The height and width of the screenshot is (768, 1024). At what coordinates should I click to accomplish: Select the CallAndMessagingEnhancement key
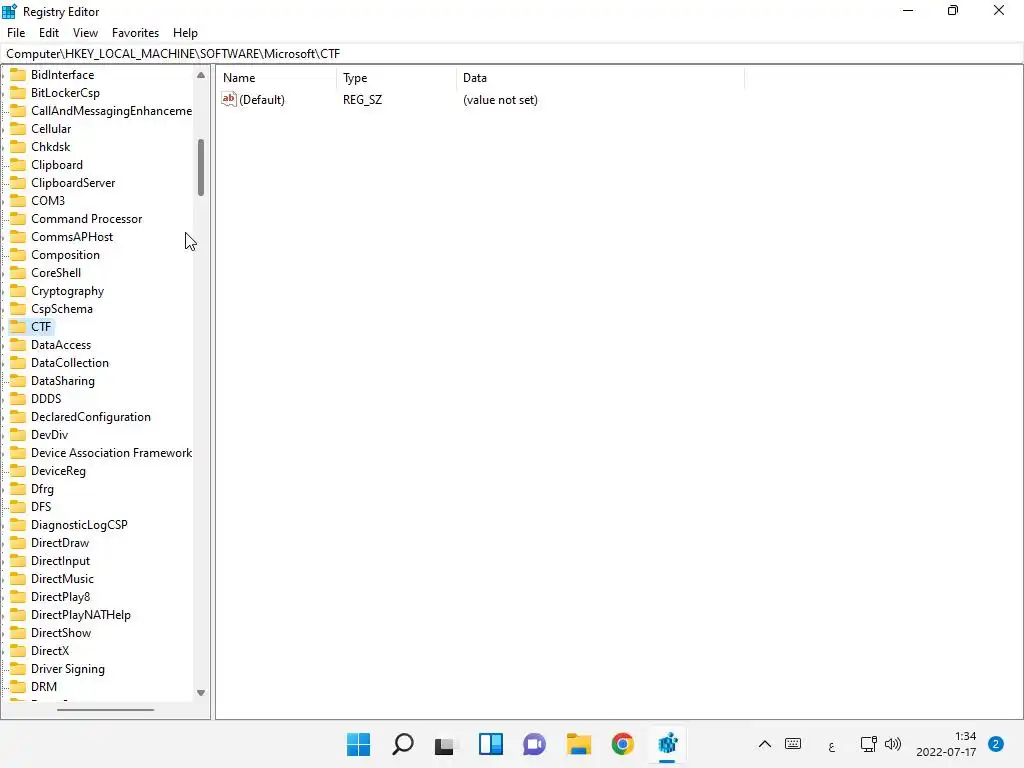[112, 111]
